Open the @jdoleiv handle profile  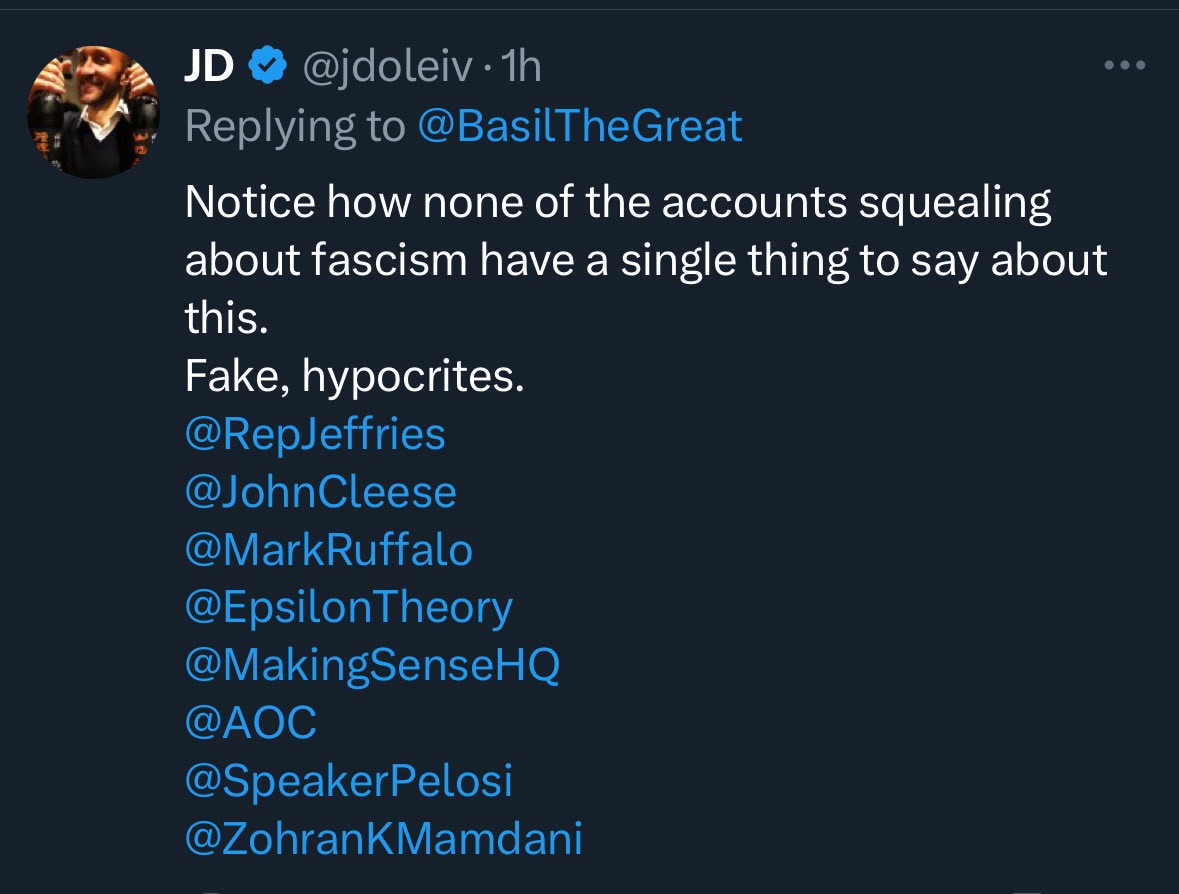[x=387, y=67]
